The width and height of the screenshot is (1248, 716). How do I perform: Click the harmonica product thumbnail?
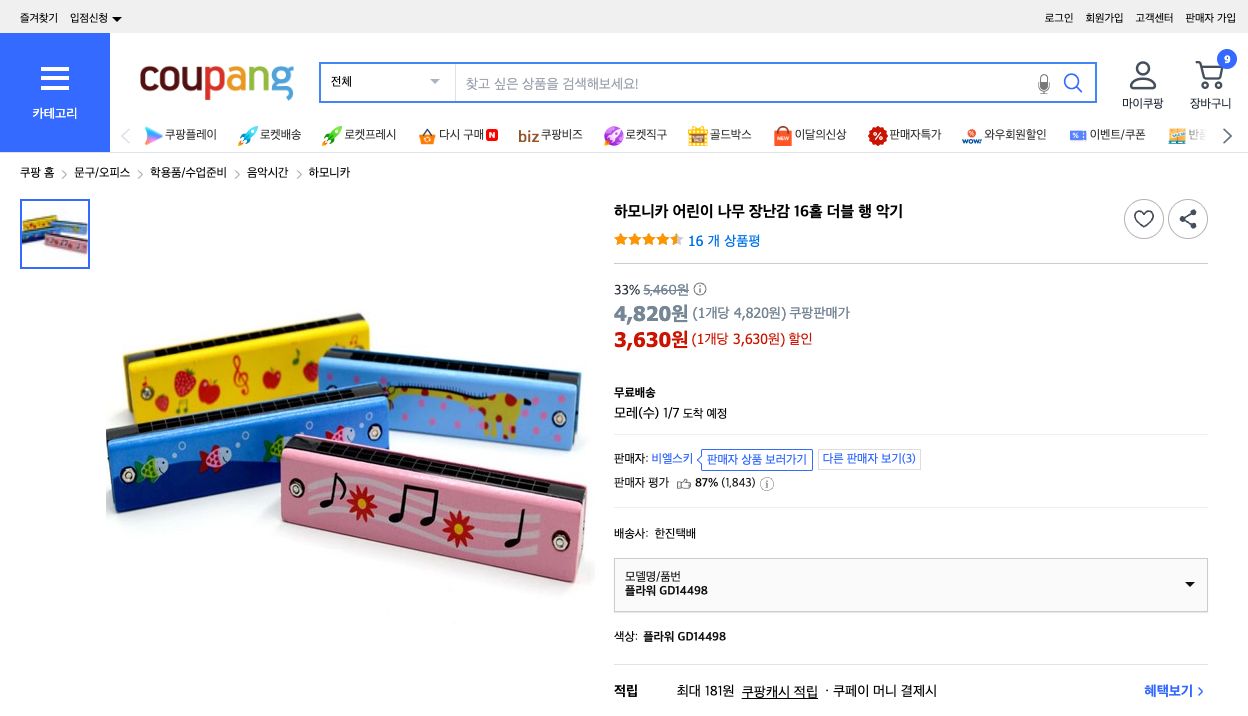54,233
